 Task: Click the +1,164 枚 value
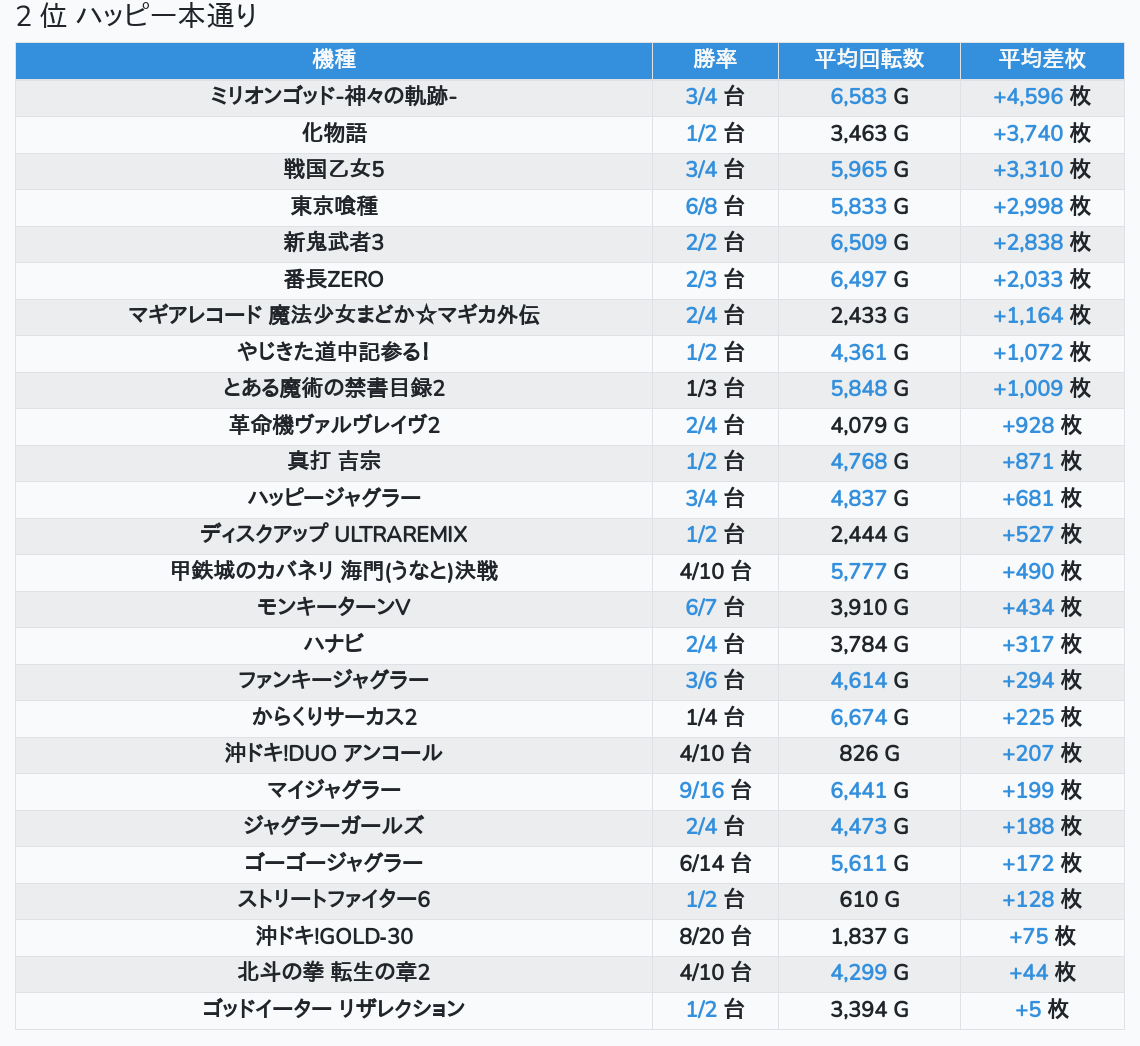[1042, 315]
